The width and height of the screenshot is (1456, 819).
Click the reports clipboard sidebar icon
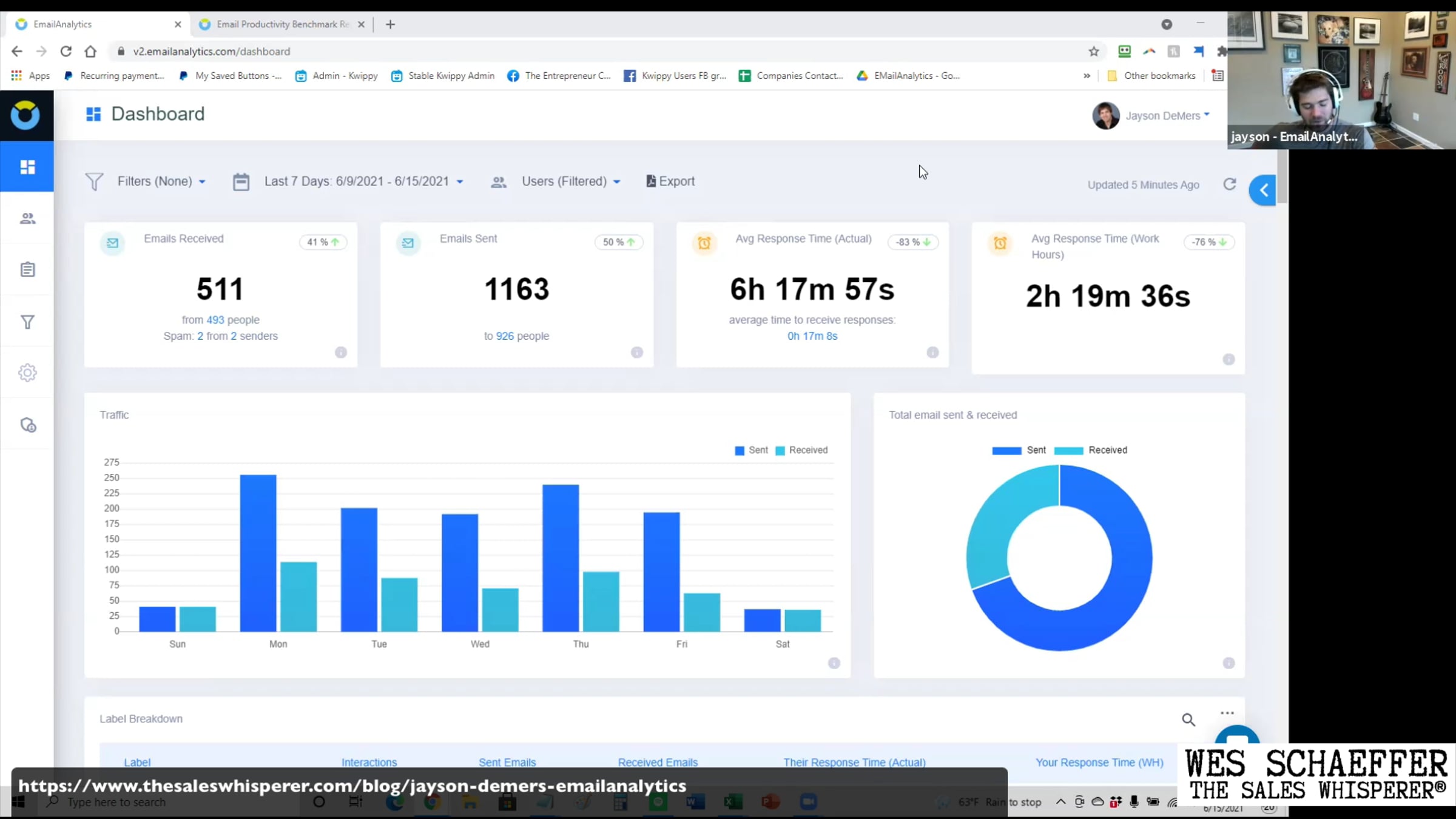pyautogui.click(x=27, y=269)
